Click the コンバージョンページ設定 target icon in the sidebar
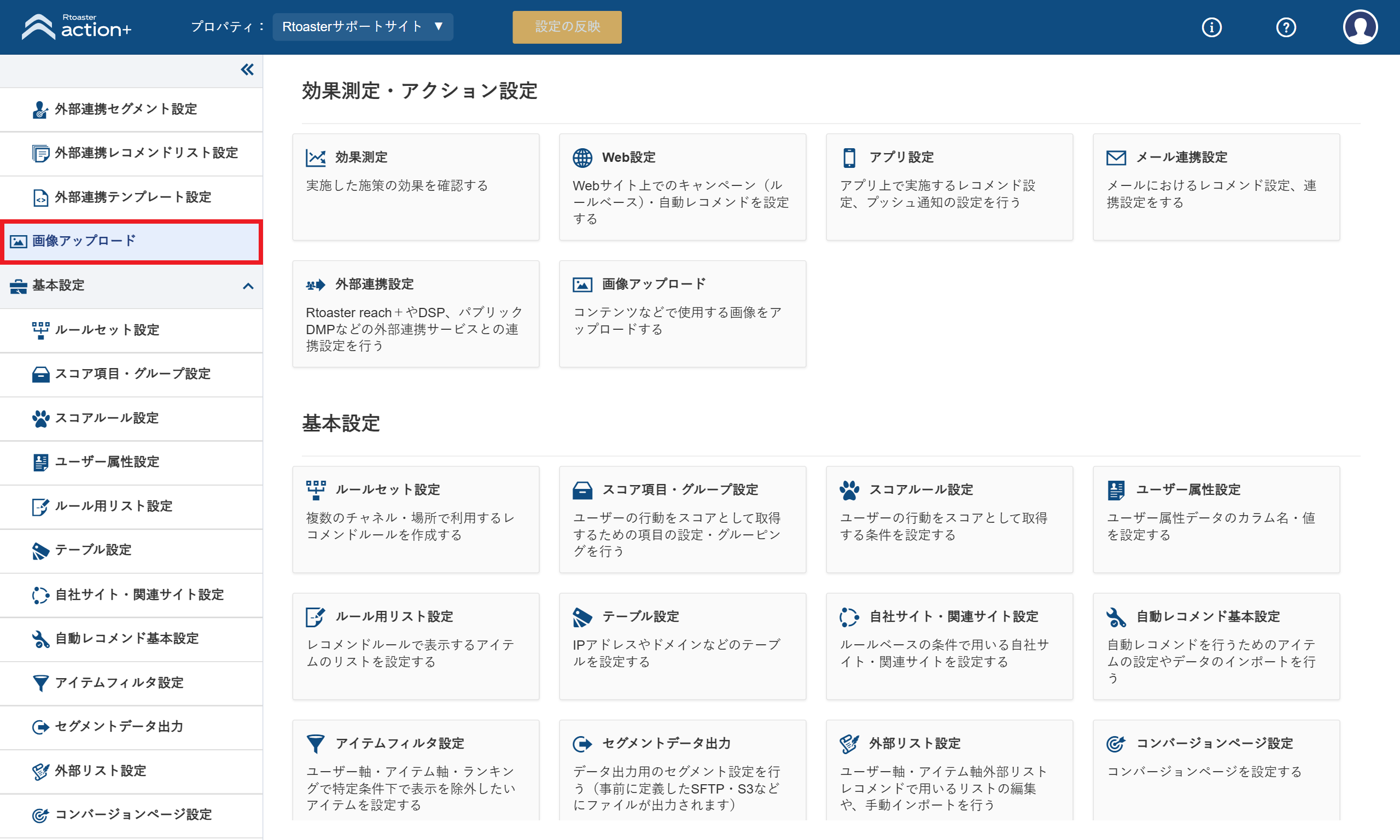 tap(41, 815)
